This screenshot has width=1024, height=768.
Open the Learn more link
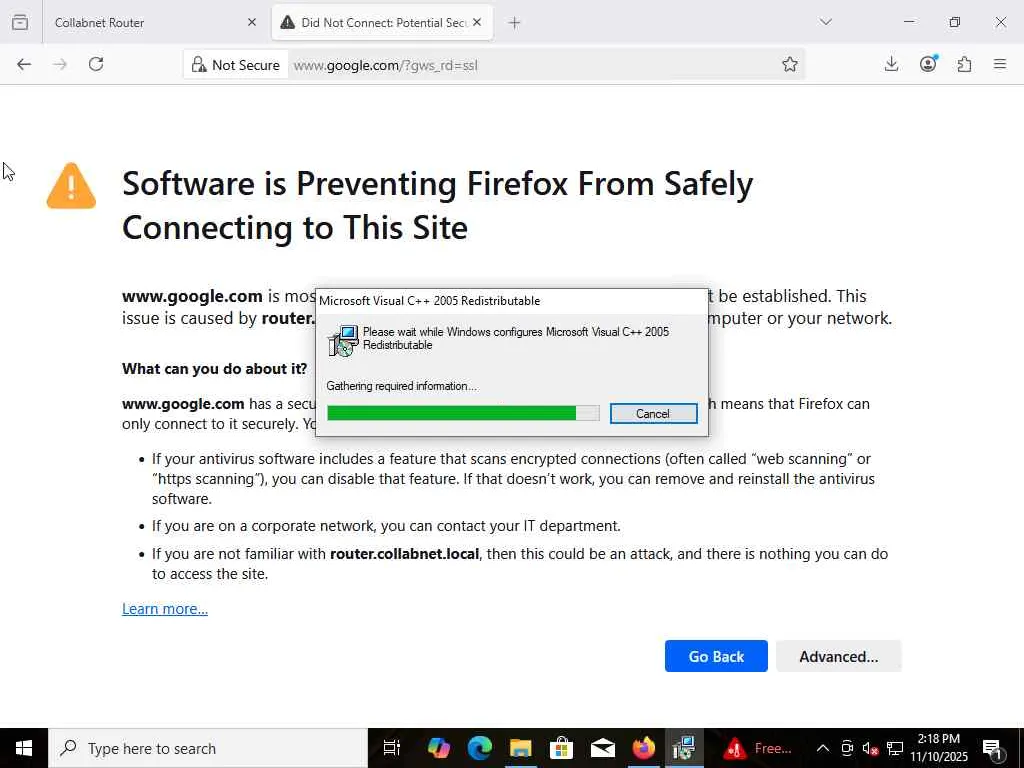point(165,609)
